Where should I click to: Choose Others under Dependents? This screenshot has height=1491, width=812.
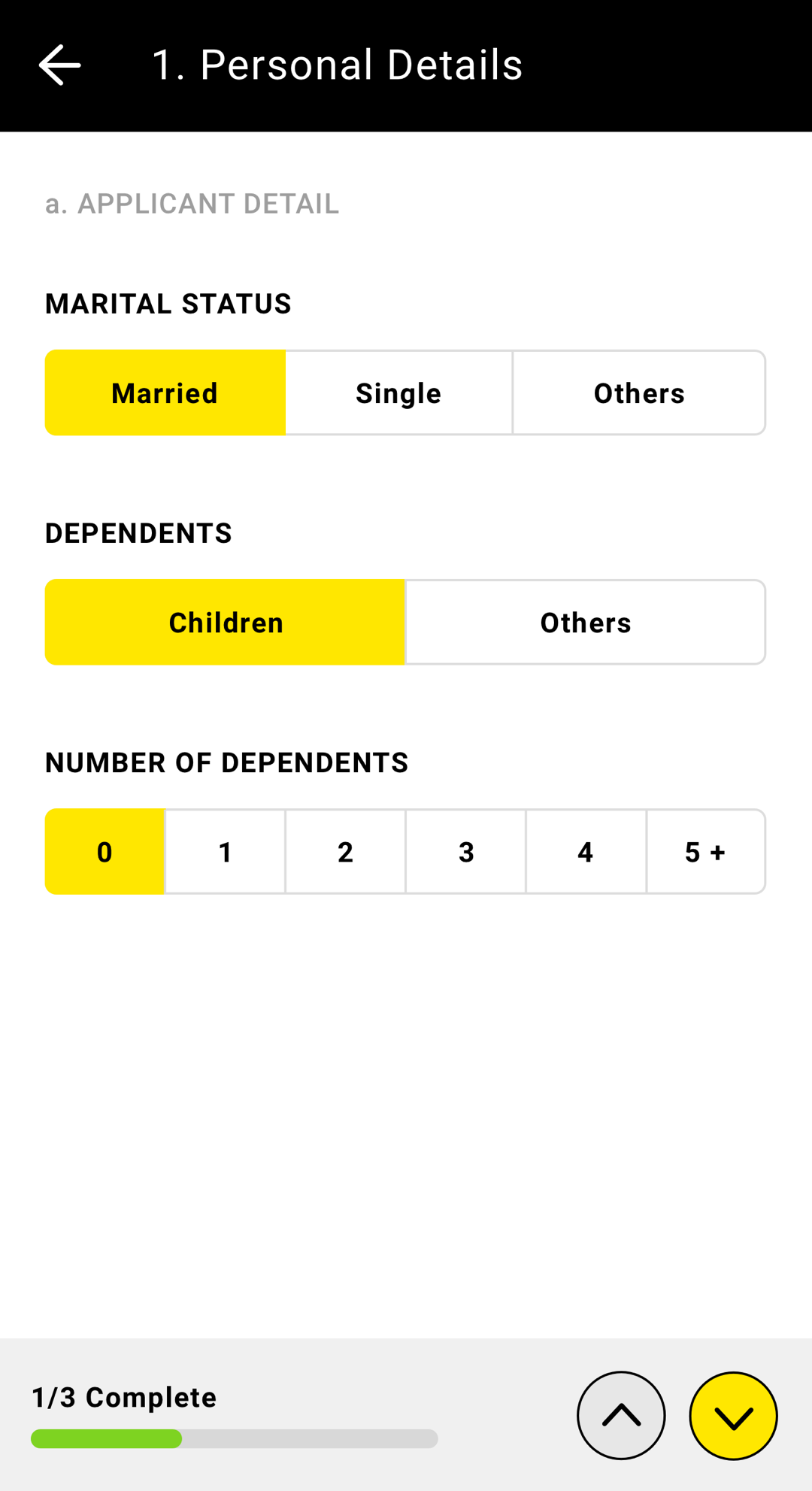pyautogui.click(x=586, y=622)
